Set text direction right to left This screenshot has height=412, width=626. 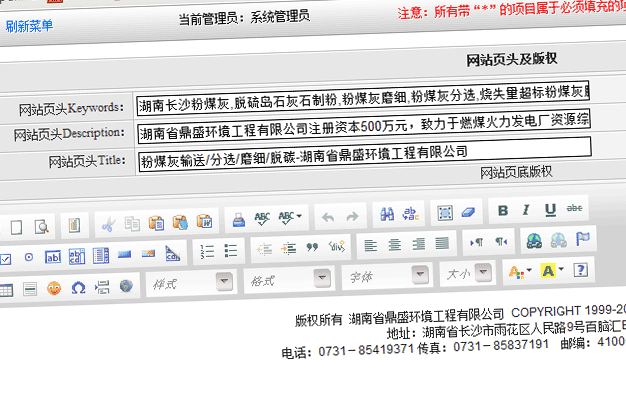tap(501, 241)
